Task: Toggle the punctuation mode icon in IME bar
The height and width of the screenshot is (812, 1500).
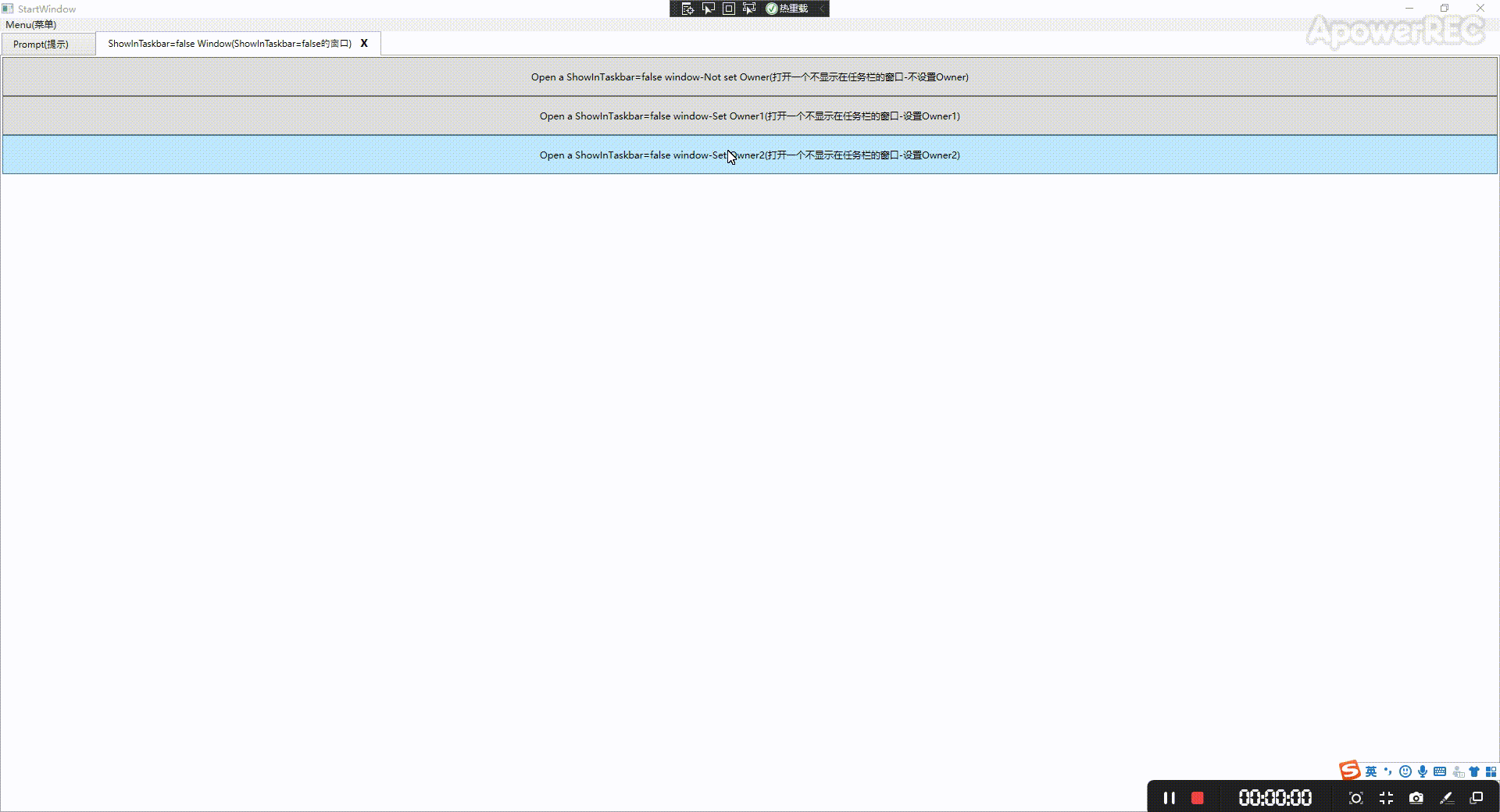Action: click(x=1388, y=771)
